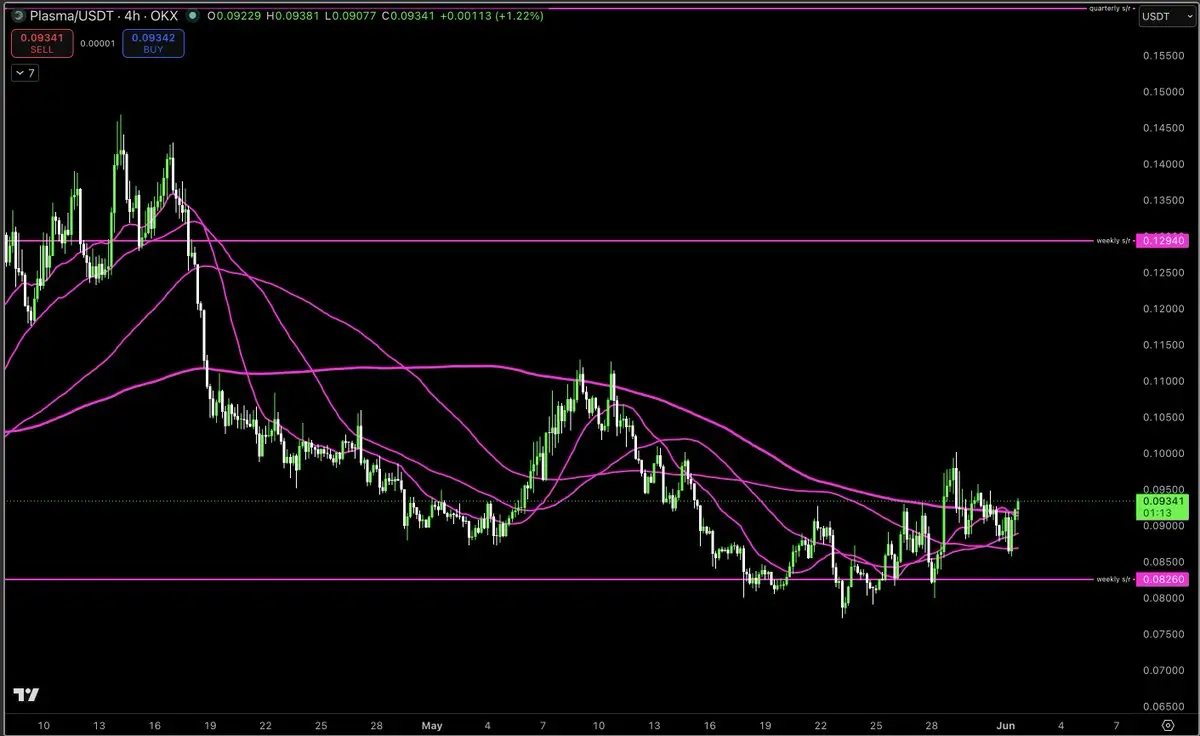Click the 0.00001 spread value
The height and width of the screenshot is (736, 1200).
[x=97, y=43]
